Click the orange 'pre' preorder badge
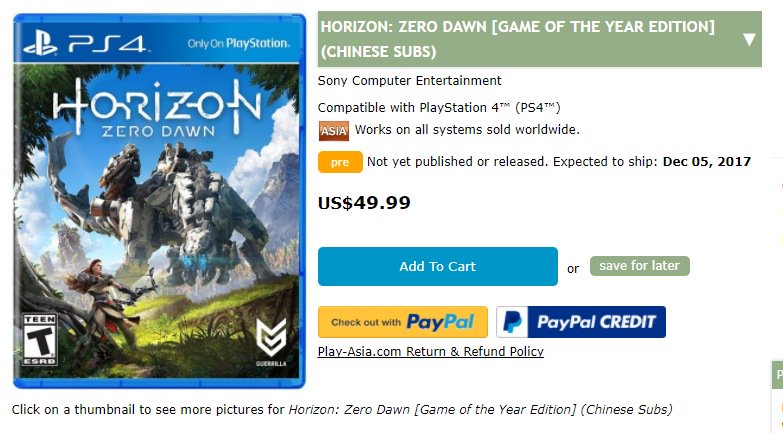The image size is (783, 433). (339, 162)
